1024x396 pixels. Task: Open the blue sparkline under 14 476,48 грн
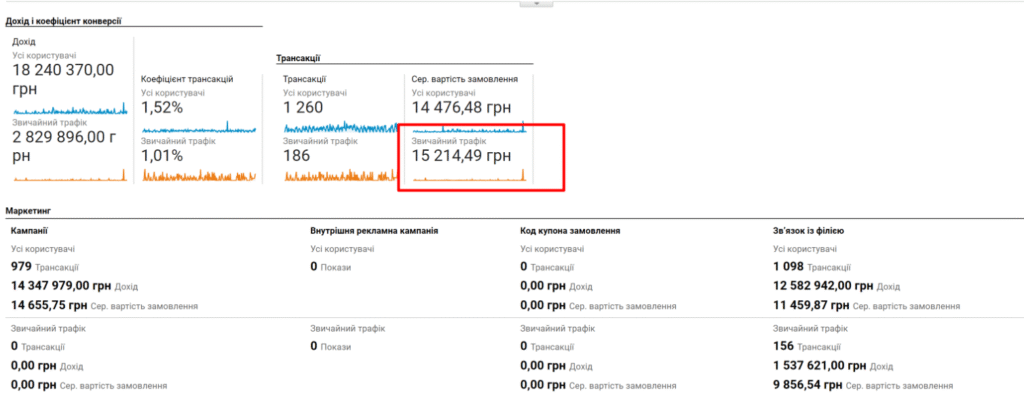(469, 127)
